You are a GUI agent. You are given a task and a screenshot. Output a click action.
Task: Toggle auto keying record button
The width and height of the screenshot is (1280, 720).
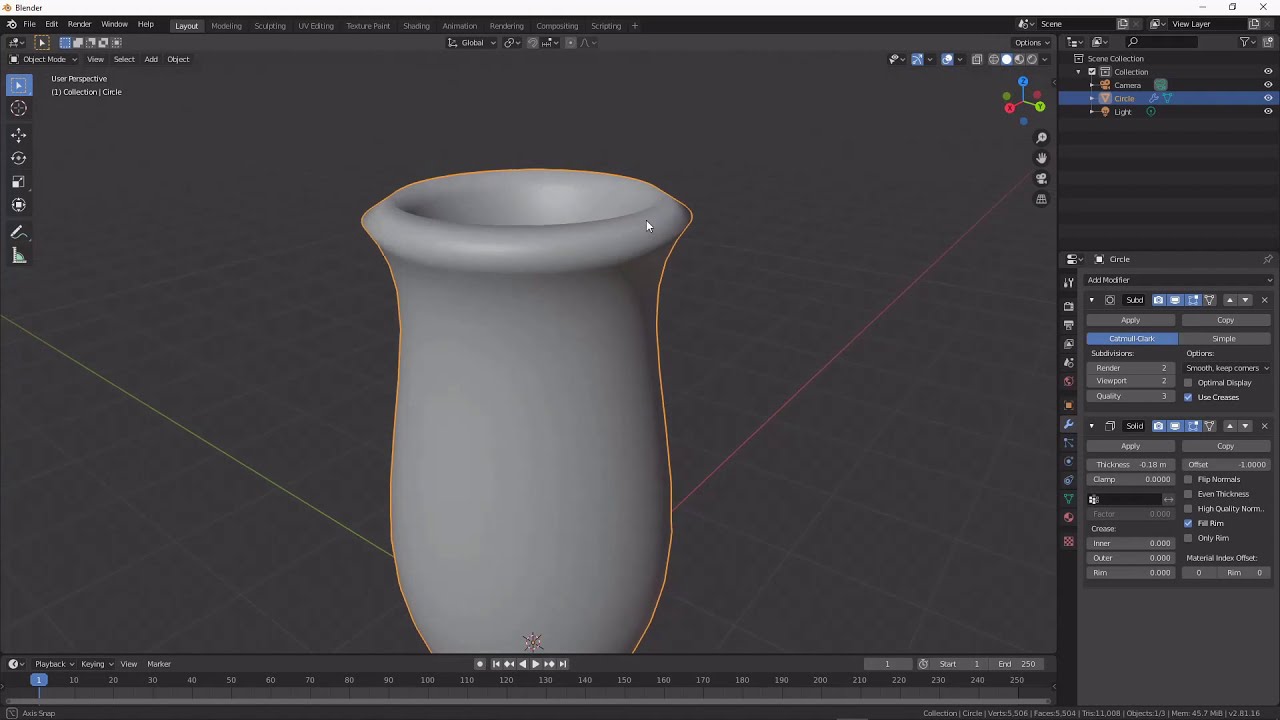pyautogui.click(x=480, y=664)
